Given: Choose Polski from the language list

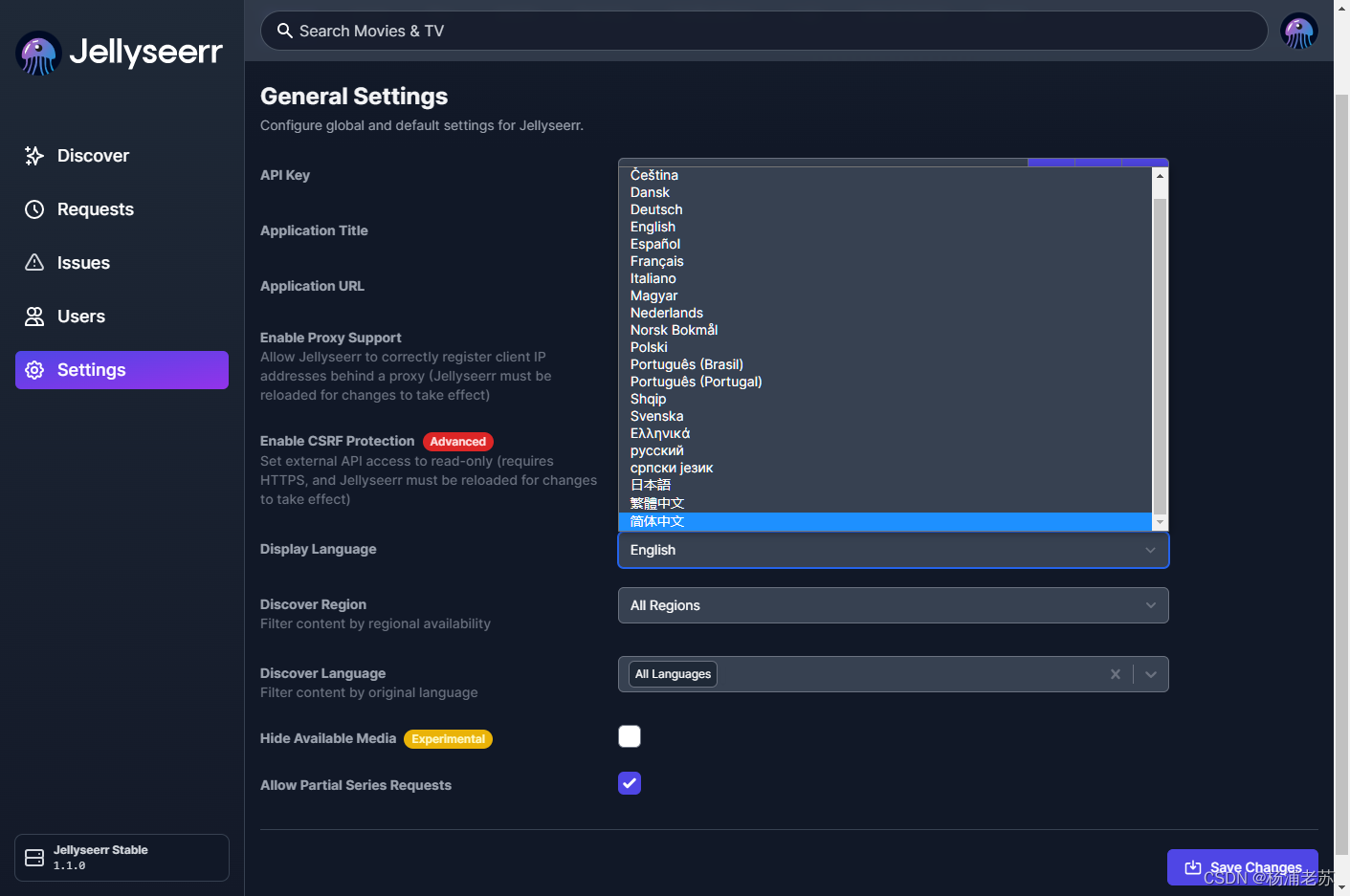Looking at the screenshot, I should click(885, 347).
